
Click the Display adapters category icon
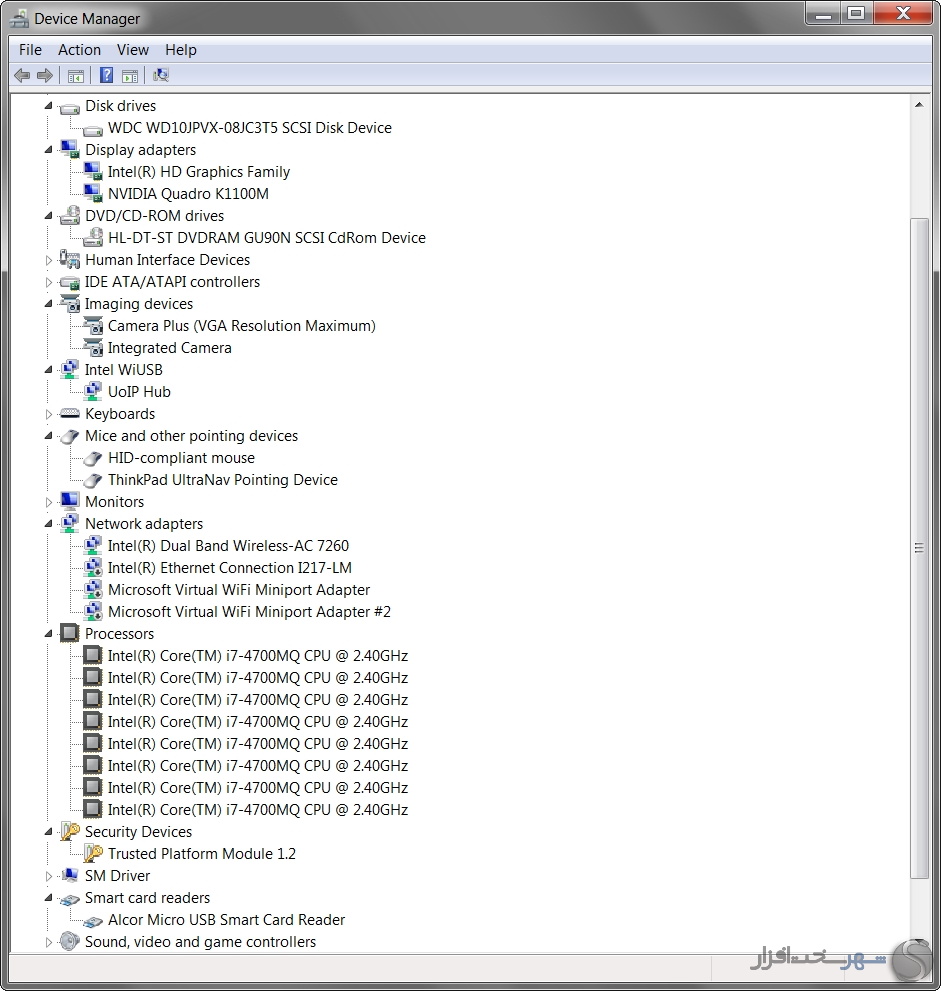pos(70,150)
